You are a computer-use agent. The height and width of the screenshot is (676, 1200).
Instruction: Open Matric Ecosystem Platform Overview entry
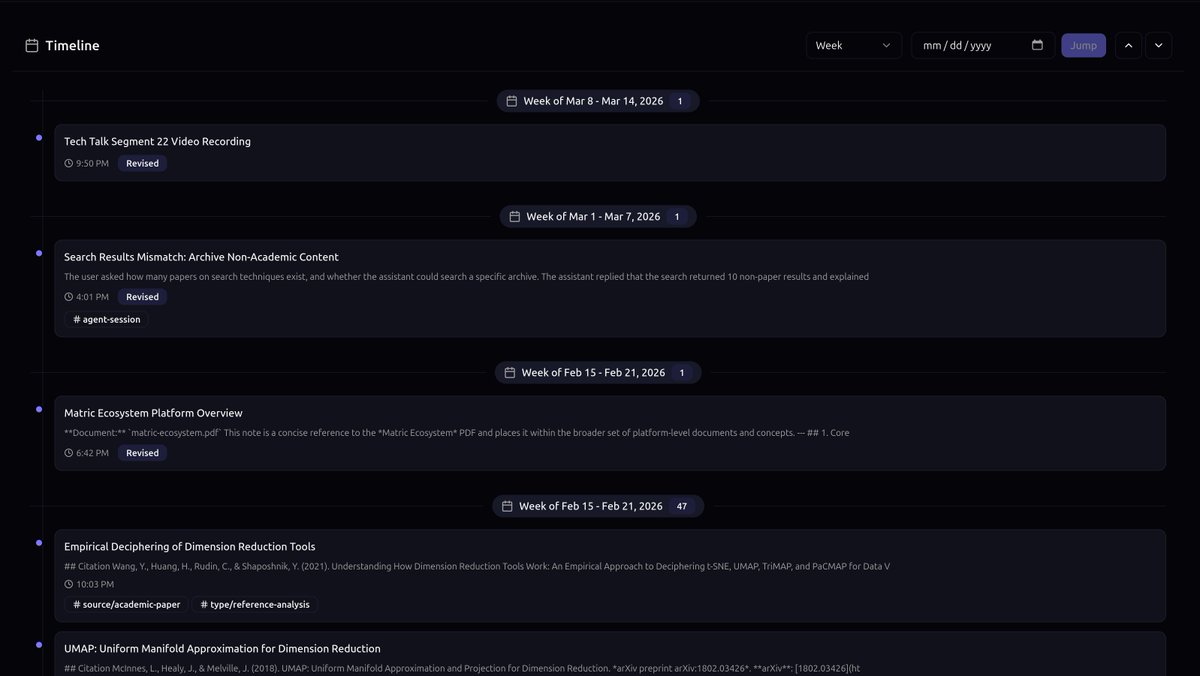(x=610, y=433)
